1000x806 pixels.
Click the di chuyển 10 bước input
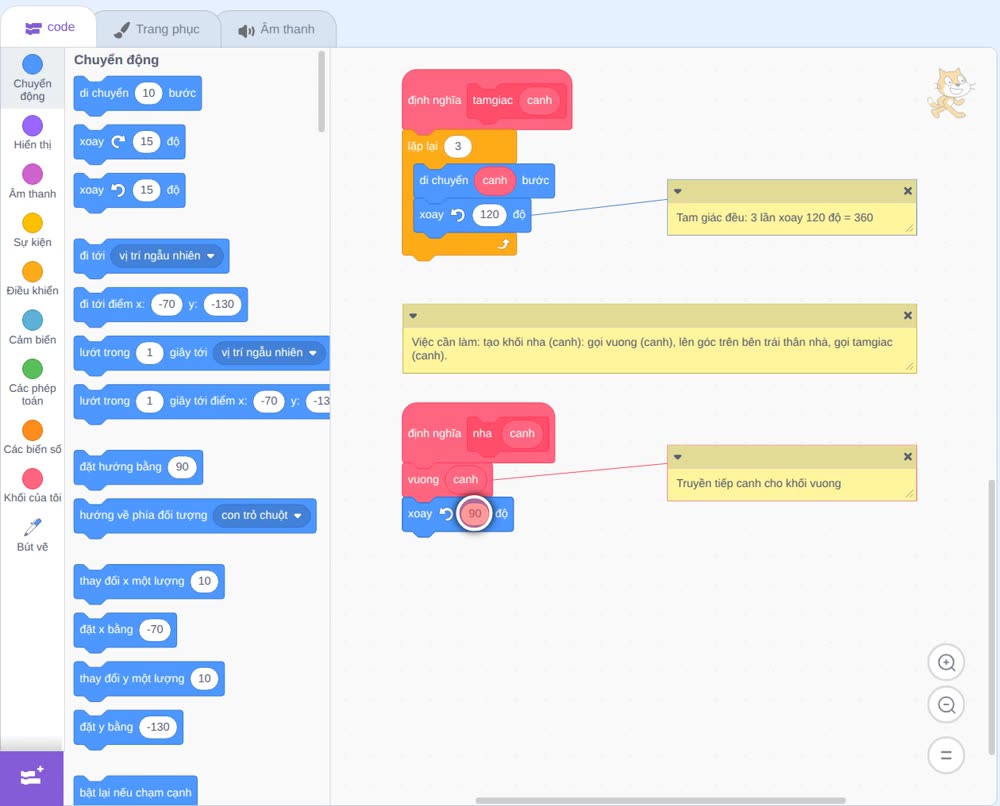pyautogui.click(x=149, y=93)
